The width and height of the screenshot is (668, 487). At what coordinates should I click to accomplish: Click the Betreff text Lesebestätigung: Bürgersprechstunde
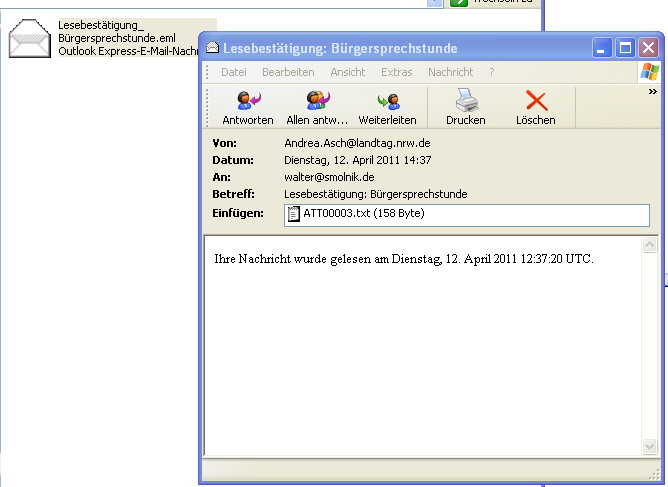(375, 194)
